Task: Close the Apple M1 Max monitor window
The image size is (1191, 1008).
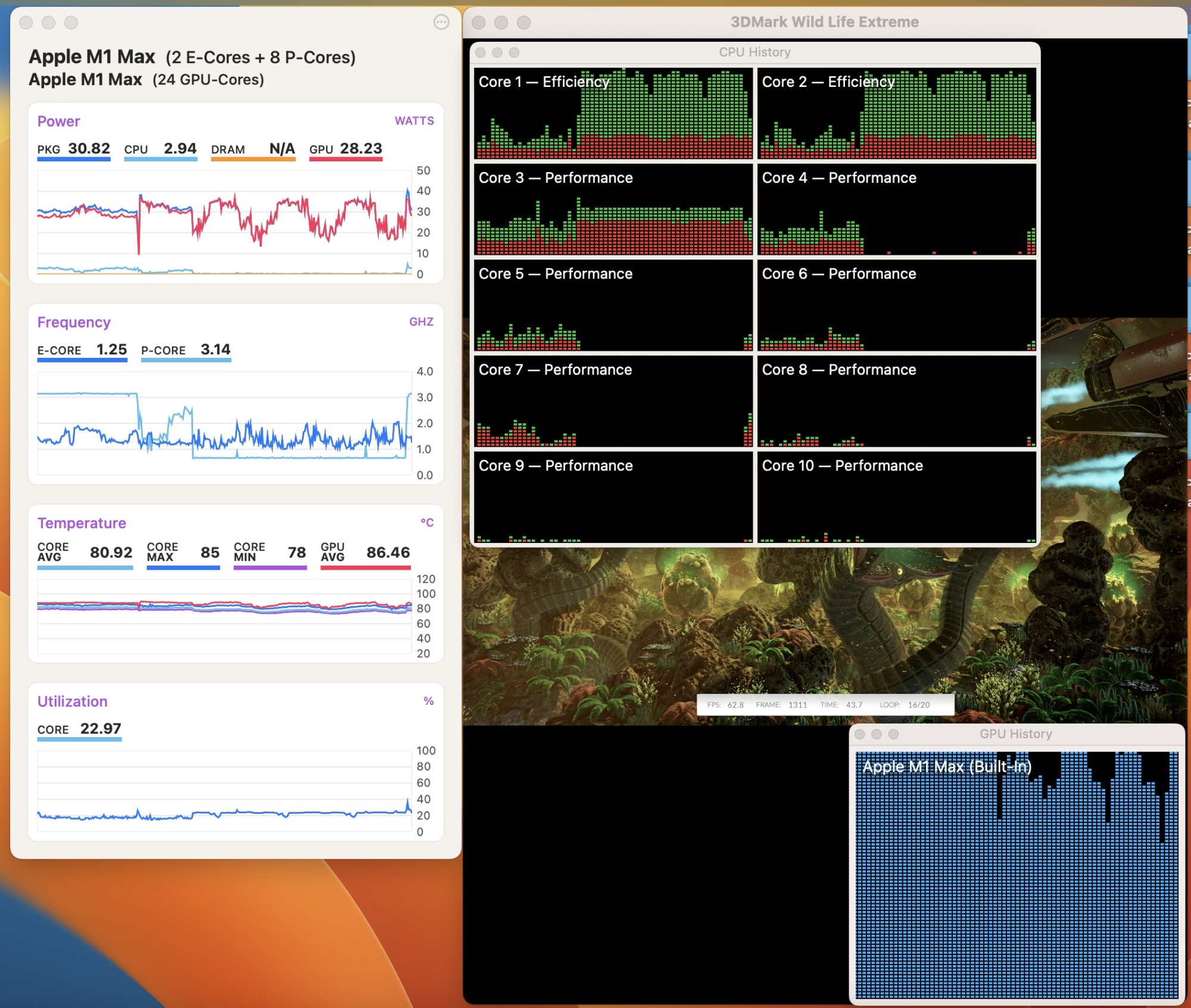Action: pos(26,23)
